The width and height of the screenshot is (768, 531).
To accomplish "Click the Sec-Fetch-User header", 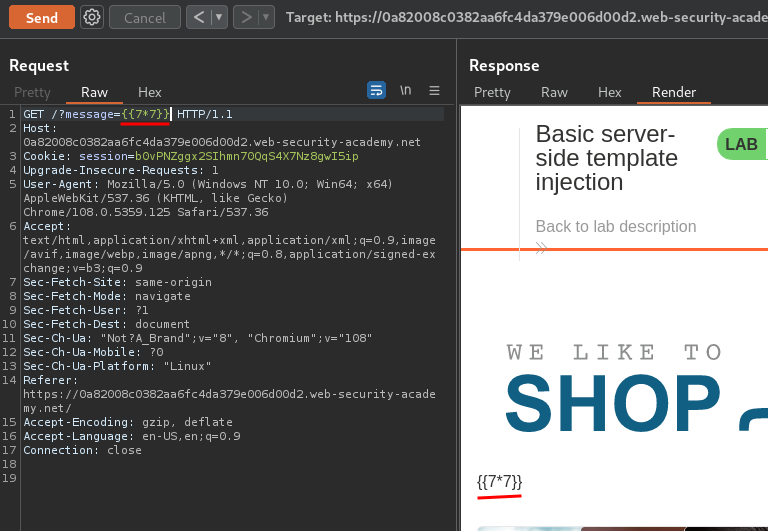I will point(86,310).
